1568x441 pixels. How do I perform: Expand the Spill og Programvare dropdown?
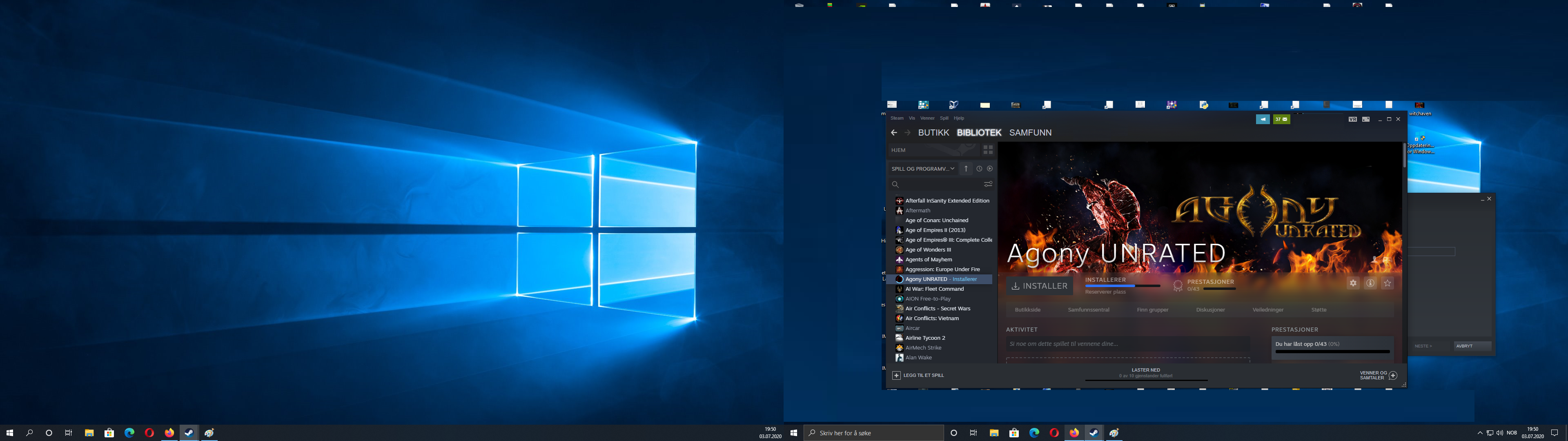point(923,169)
